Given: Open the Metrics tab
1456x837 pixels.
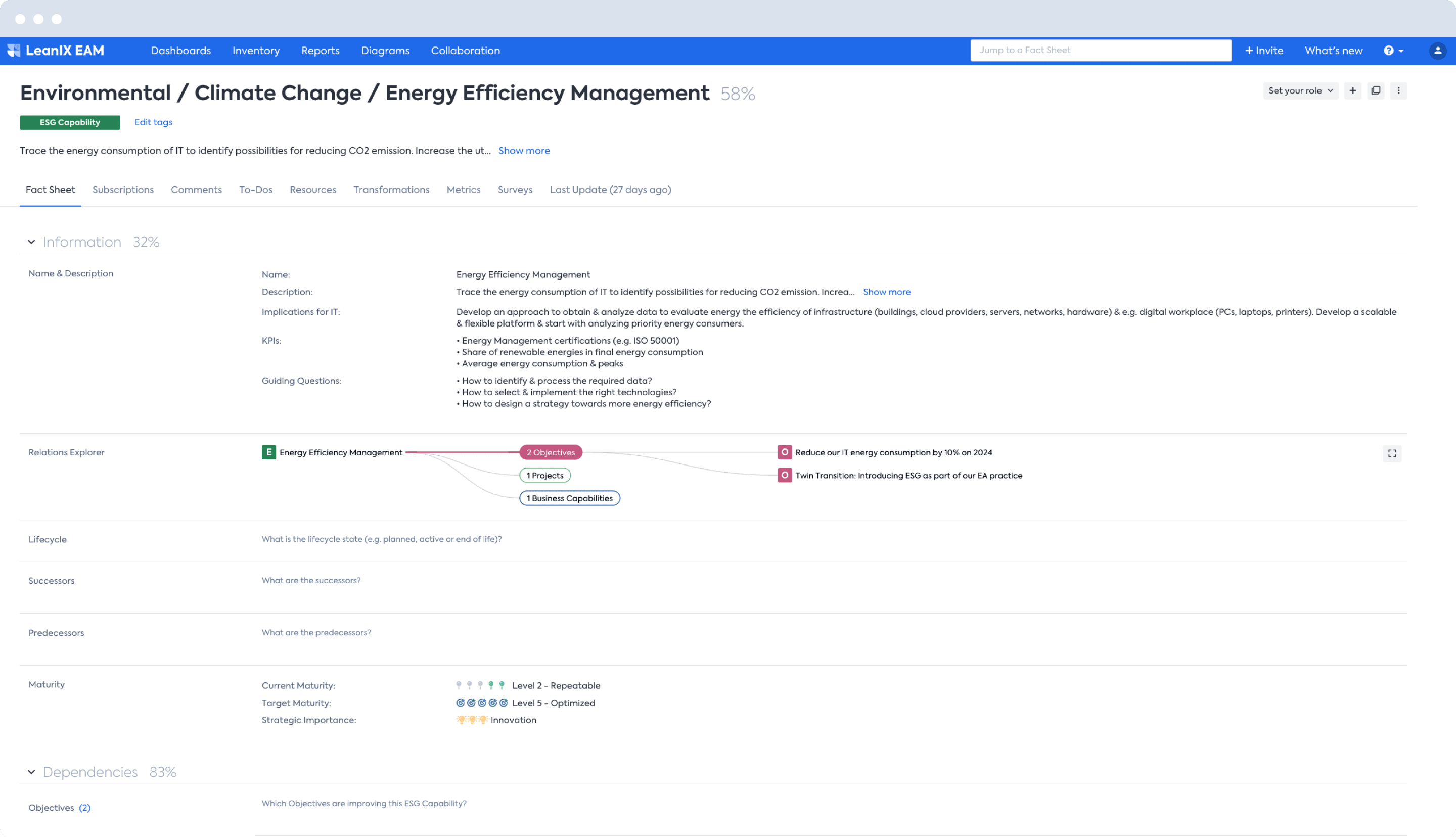Looking at the screenshot, I should click(x=463, y=190).
